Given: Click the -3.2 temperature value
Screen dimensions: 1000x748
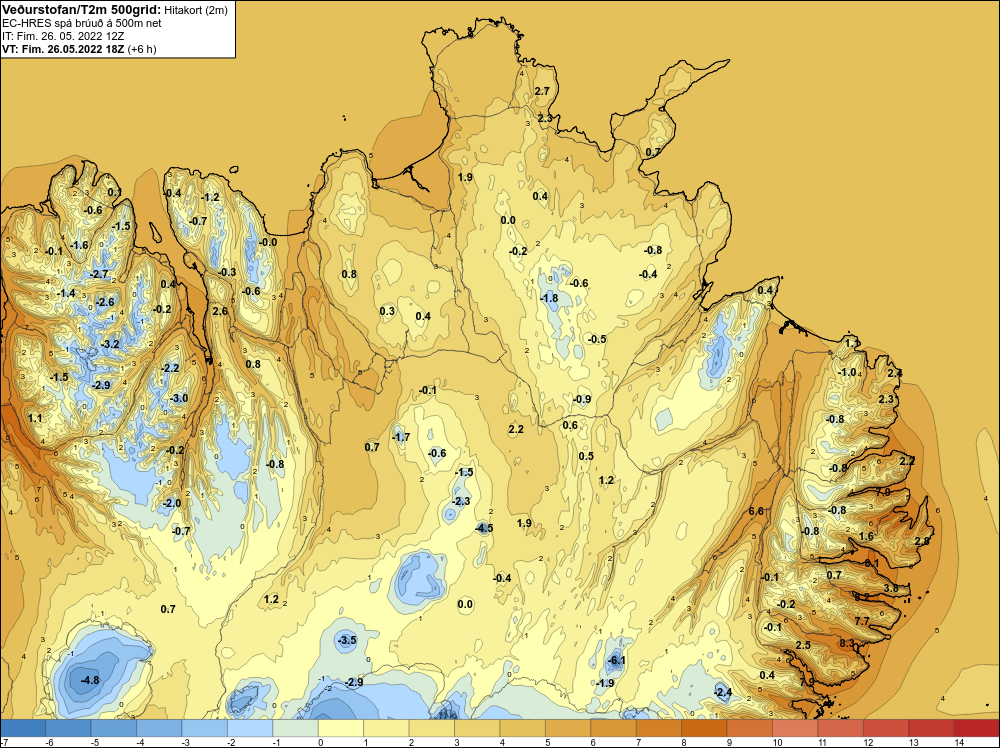Looking at the screenshot, I should click(x=110, y=344).
